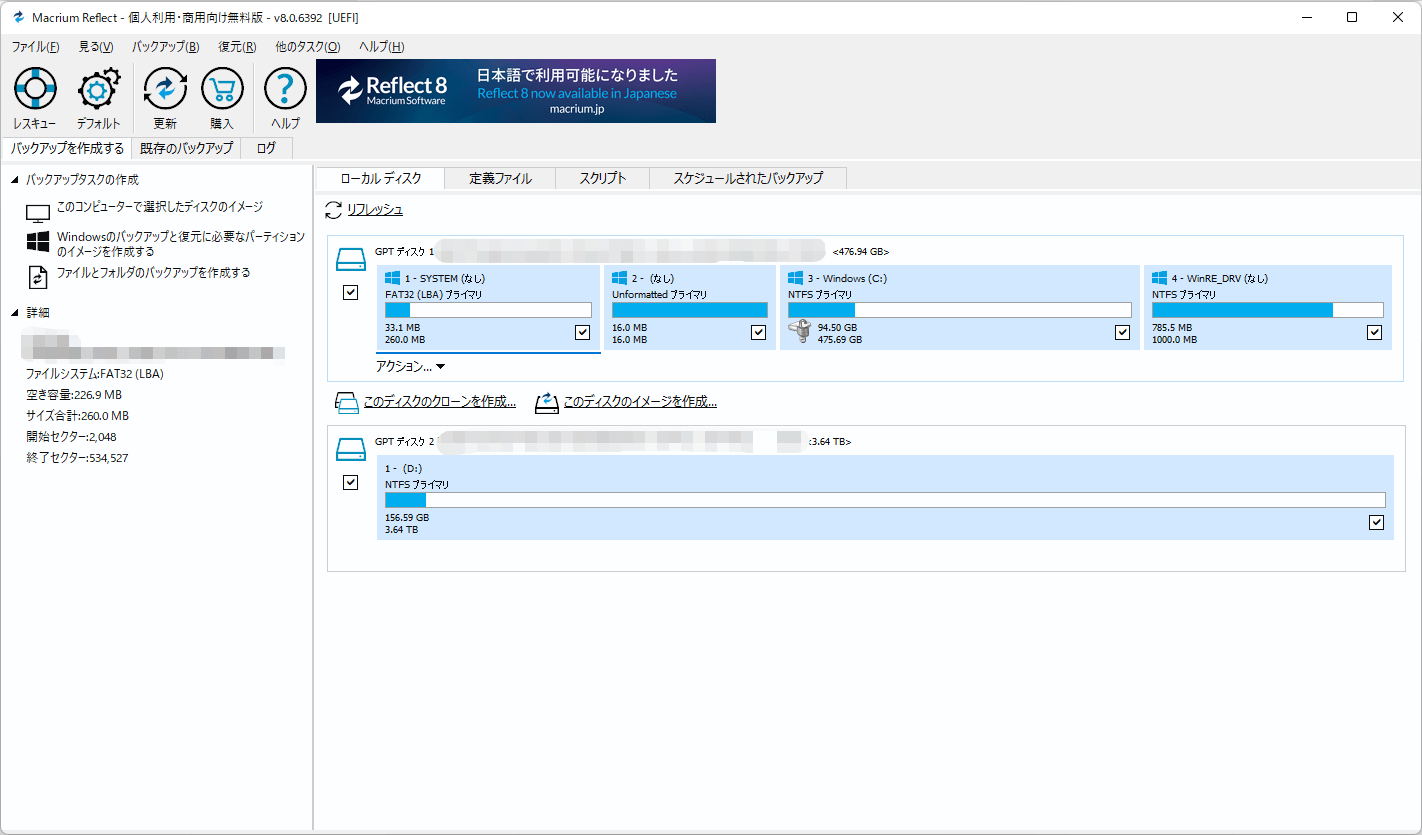Click the clone disk icon beside クローンを作成
The height and width of the screenshot is (835, 1422).
tap(346, 402)
